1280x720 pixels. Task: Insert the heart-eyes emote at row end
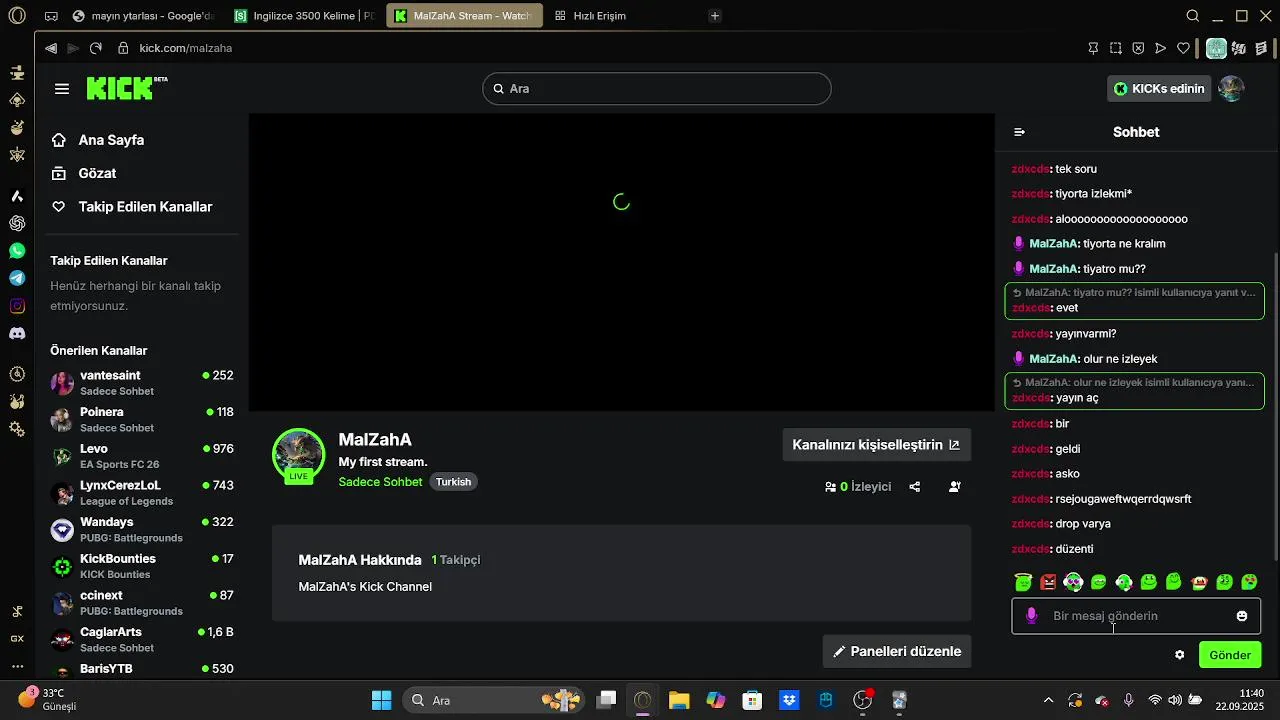[x=1249, y=582]
